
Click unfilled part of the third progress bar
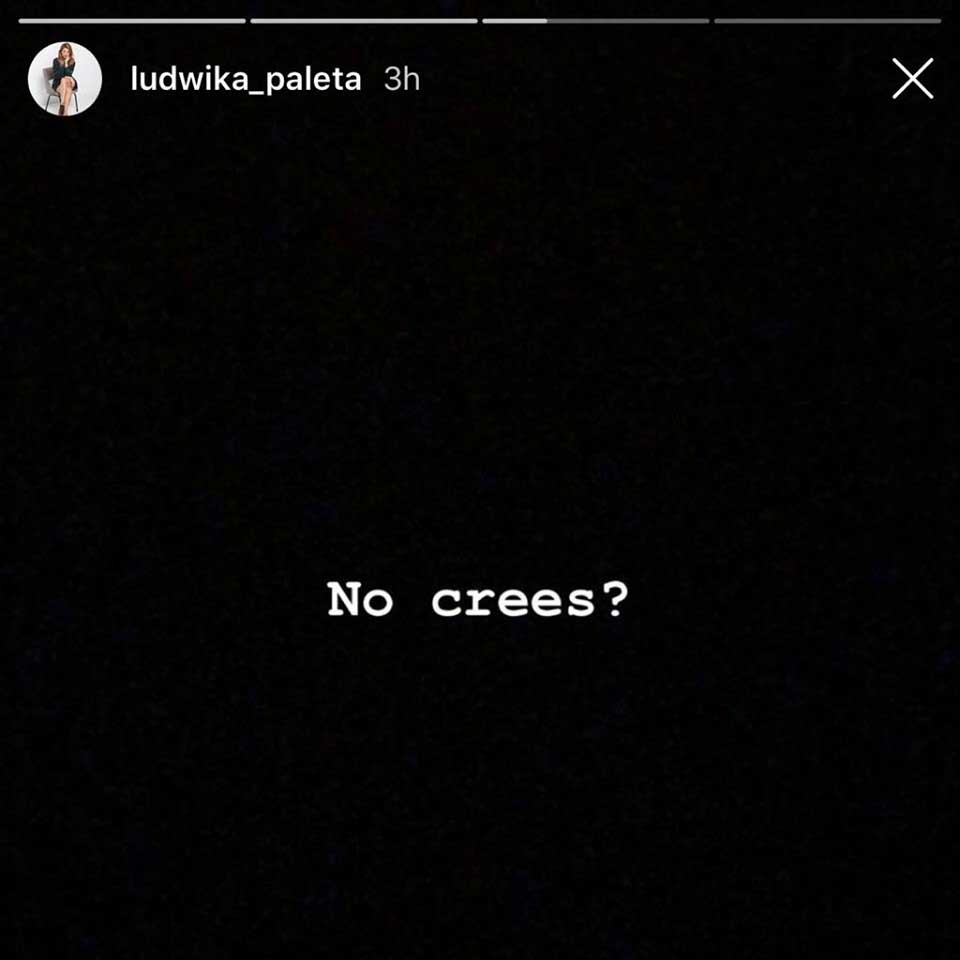point(628,21)
